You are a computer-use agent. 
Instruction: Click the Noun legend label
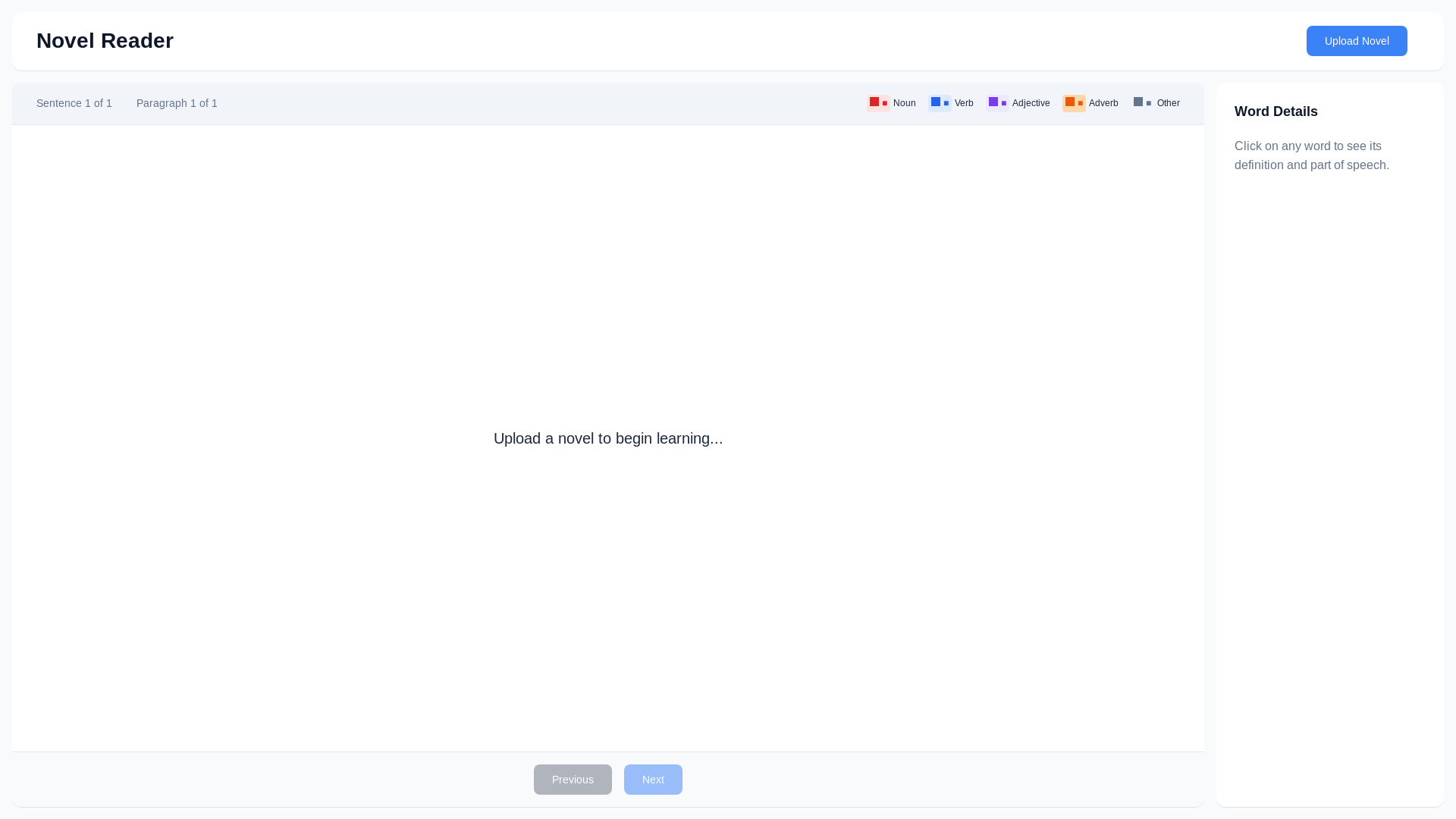point(904,103)
